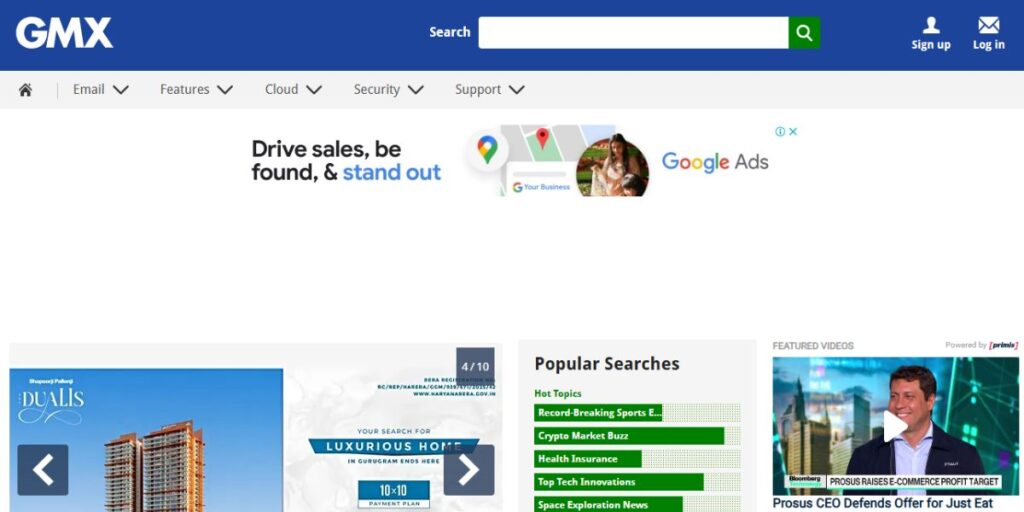
Task: Advance carousel with right arrow
Action: pos(469,470)
